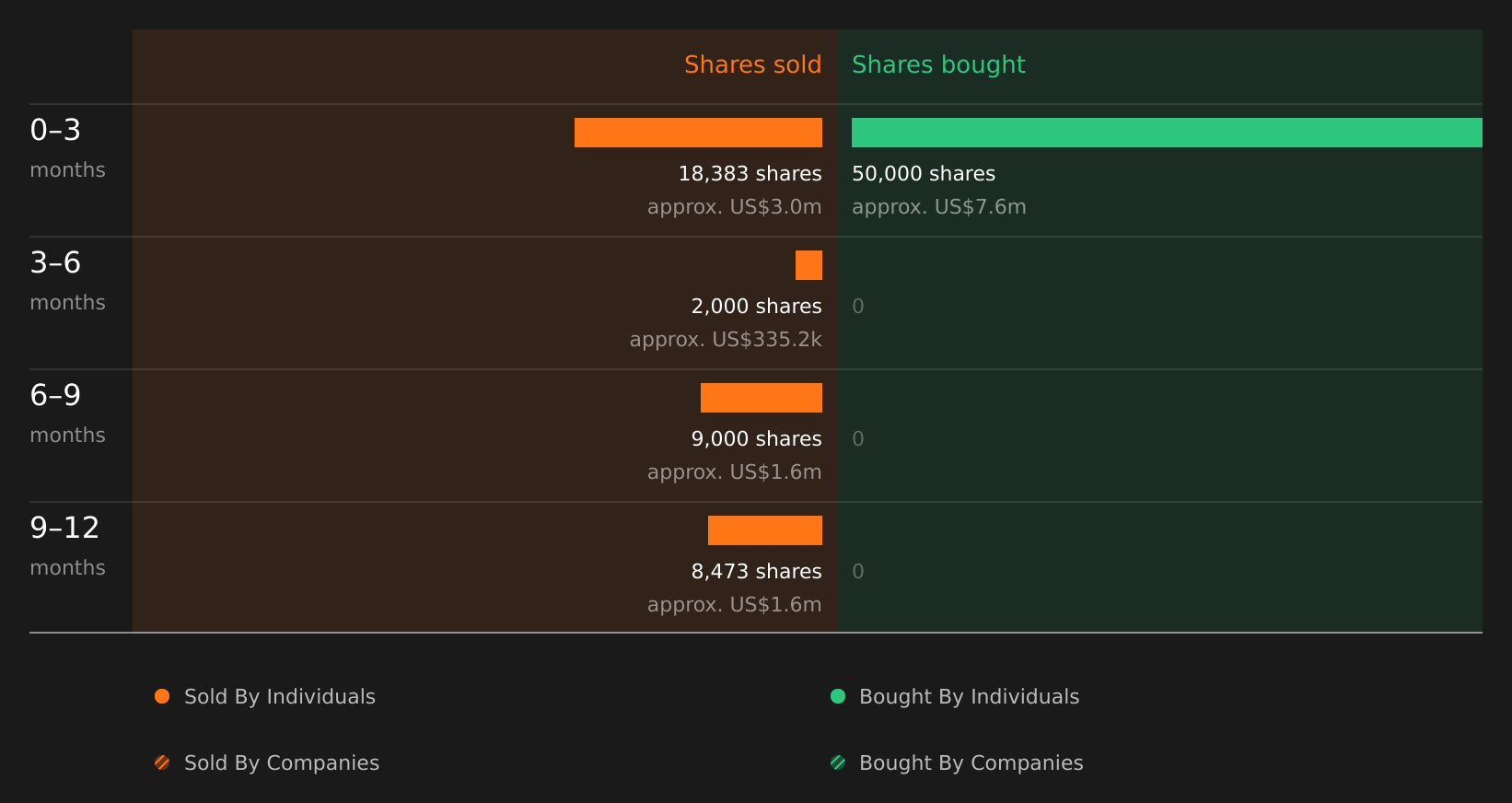
Task: Select the Bought By Companies legend label
Action: coord(971,763)
